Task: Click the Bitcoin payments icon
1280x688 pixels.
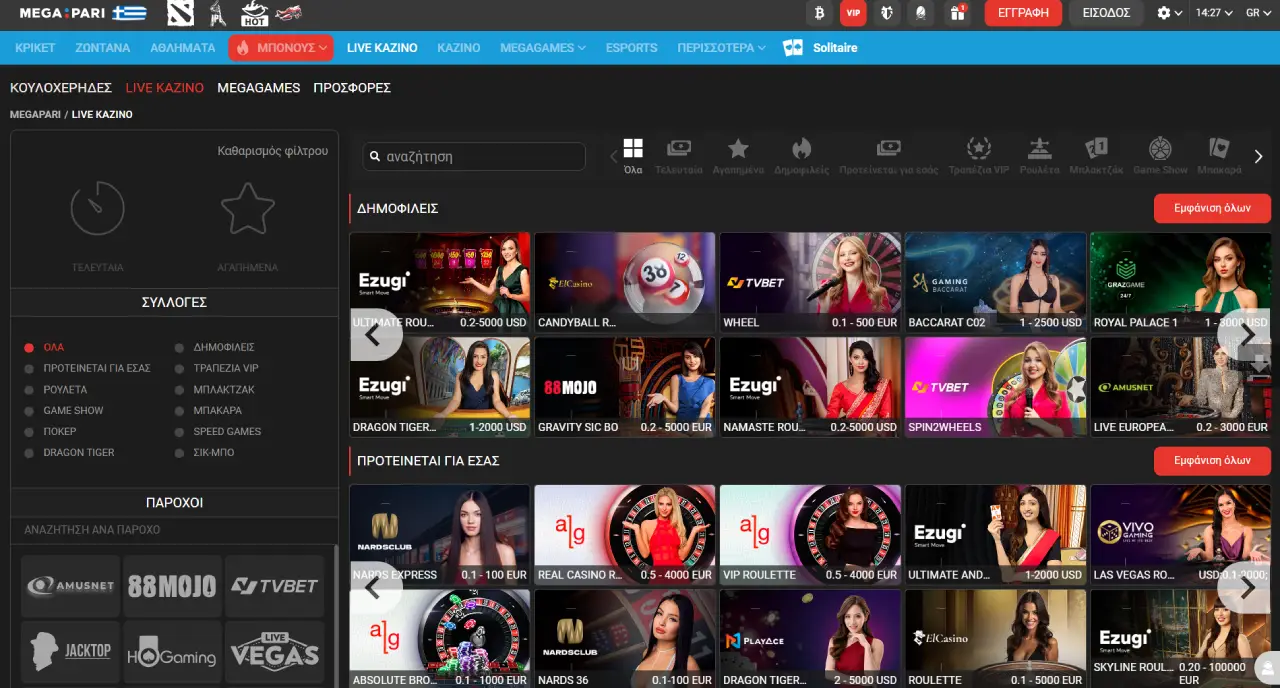Action: point(820,13)
